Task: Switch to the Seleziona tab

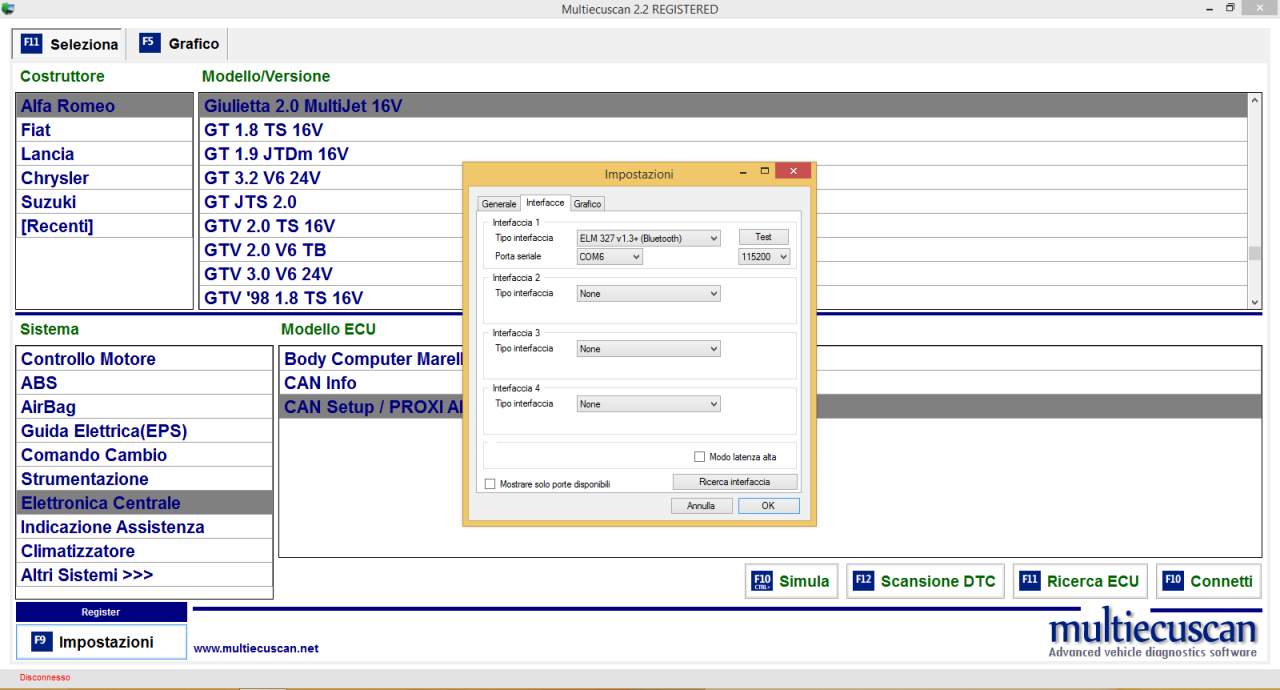Action: [x=69, y=44]
